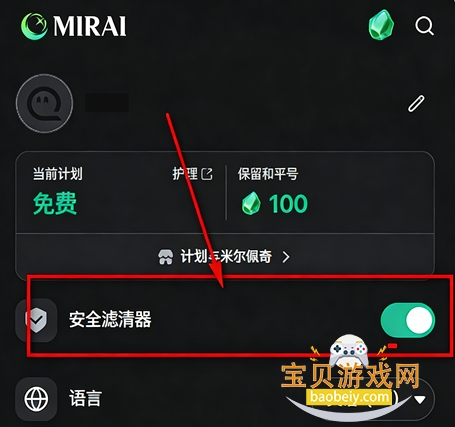Click the 护理 manage link
Image resolution: width=455 pixels, height=427 pixels.
point(185,174)
